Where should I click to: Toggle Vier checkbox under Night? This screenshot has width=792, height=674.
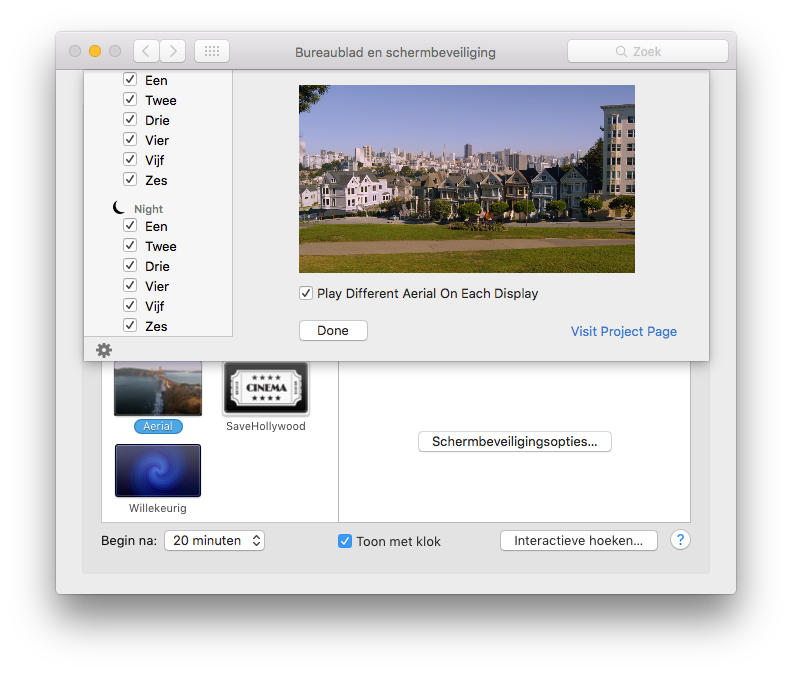click(x=130, y=285)
